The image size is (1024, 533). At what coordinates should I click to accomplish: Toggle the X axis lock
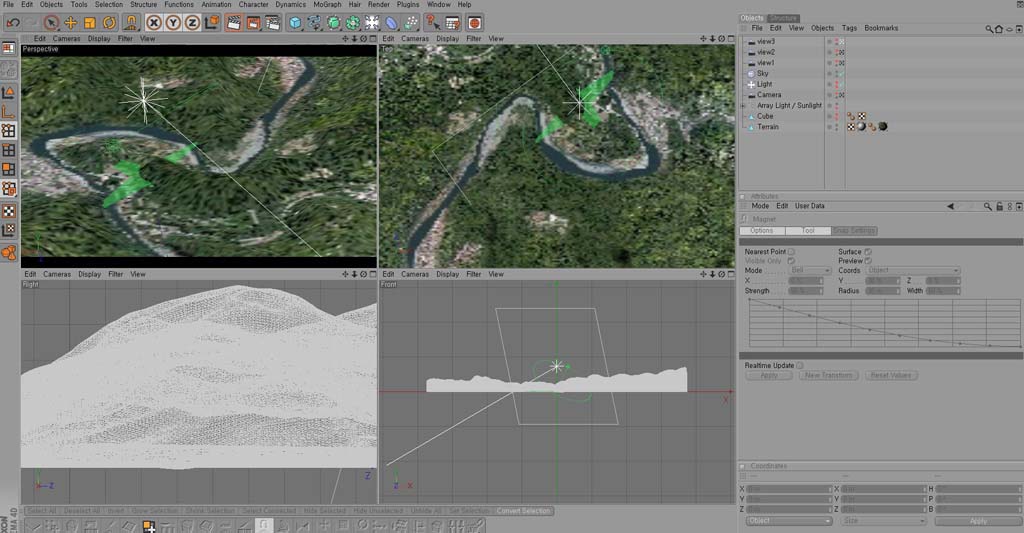[153, 23]
